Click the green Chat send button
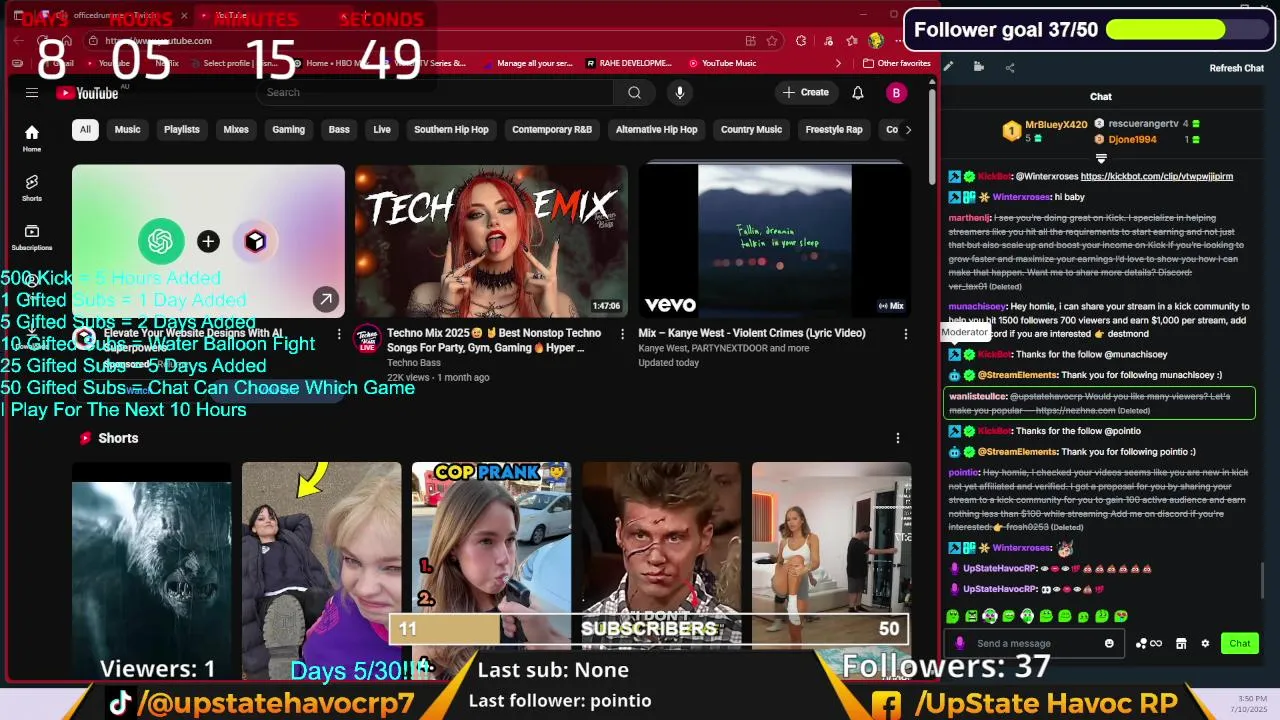The image size is (1280, 720). click(1240, 644)
